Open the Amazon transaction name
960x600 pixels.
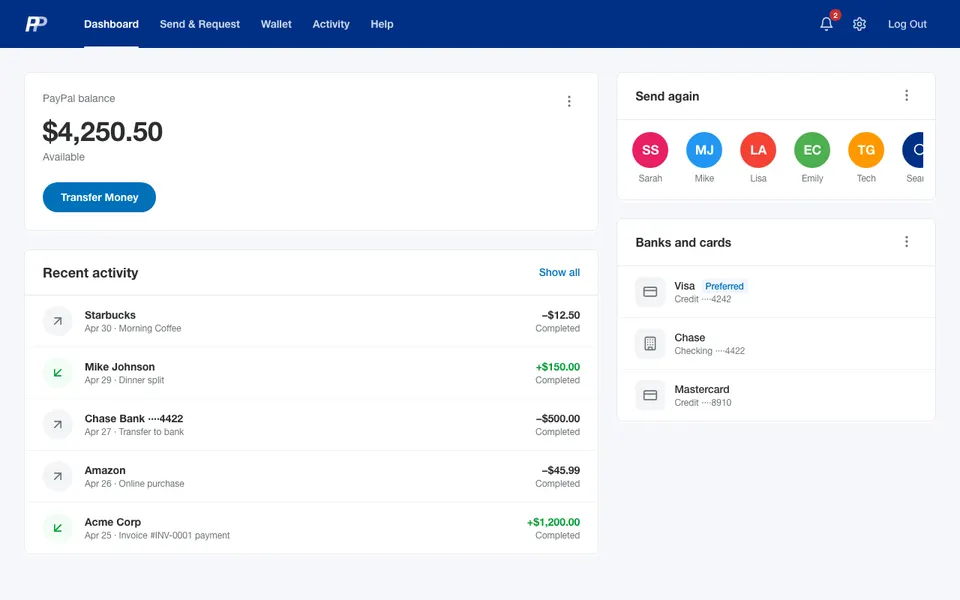pyautogui.click(x=105, y=470)
